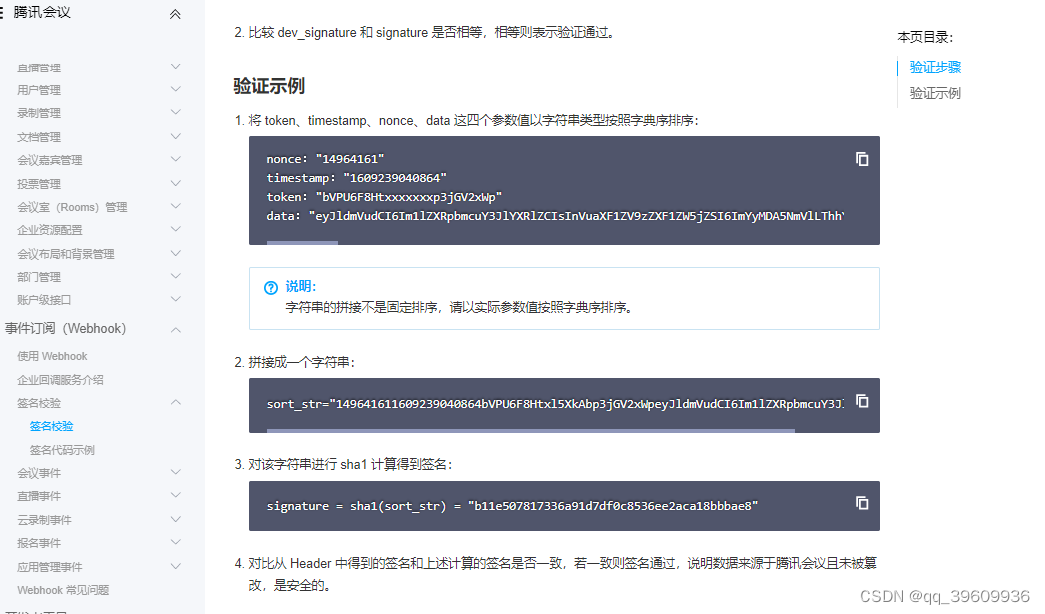Expand the 应用管理事件 section
1045x614 pixels.
[175, 566]
